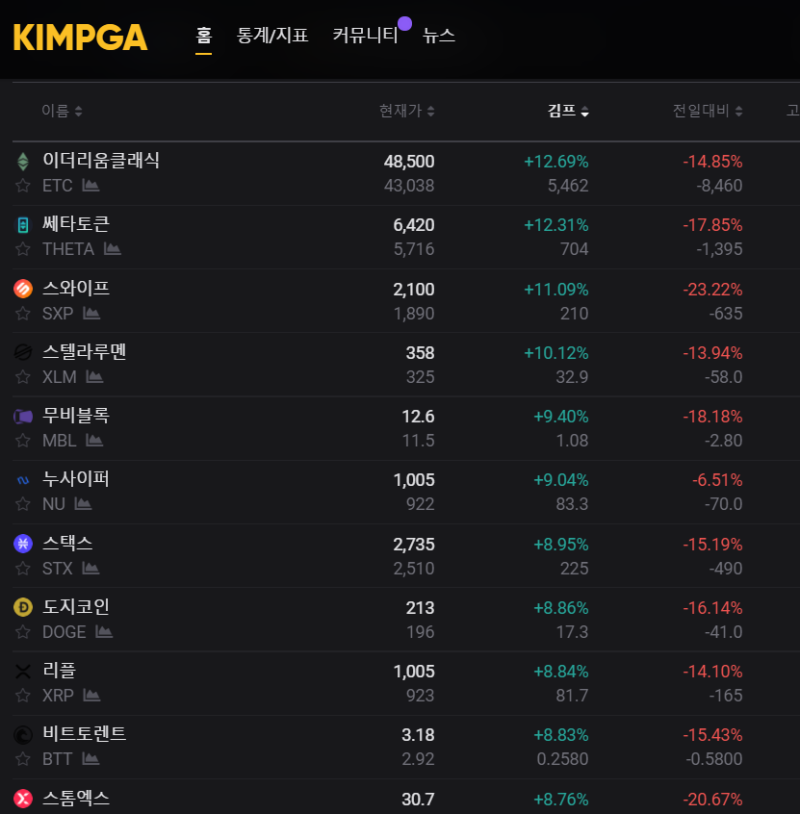Open 누사이퍼 coin details
Image resolution: width=800 pixels, height=814 pixels.
[76, 479]
